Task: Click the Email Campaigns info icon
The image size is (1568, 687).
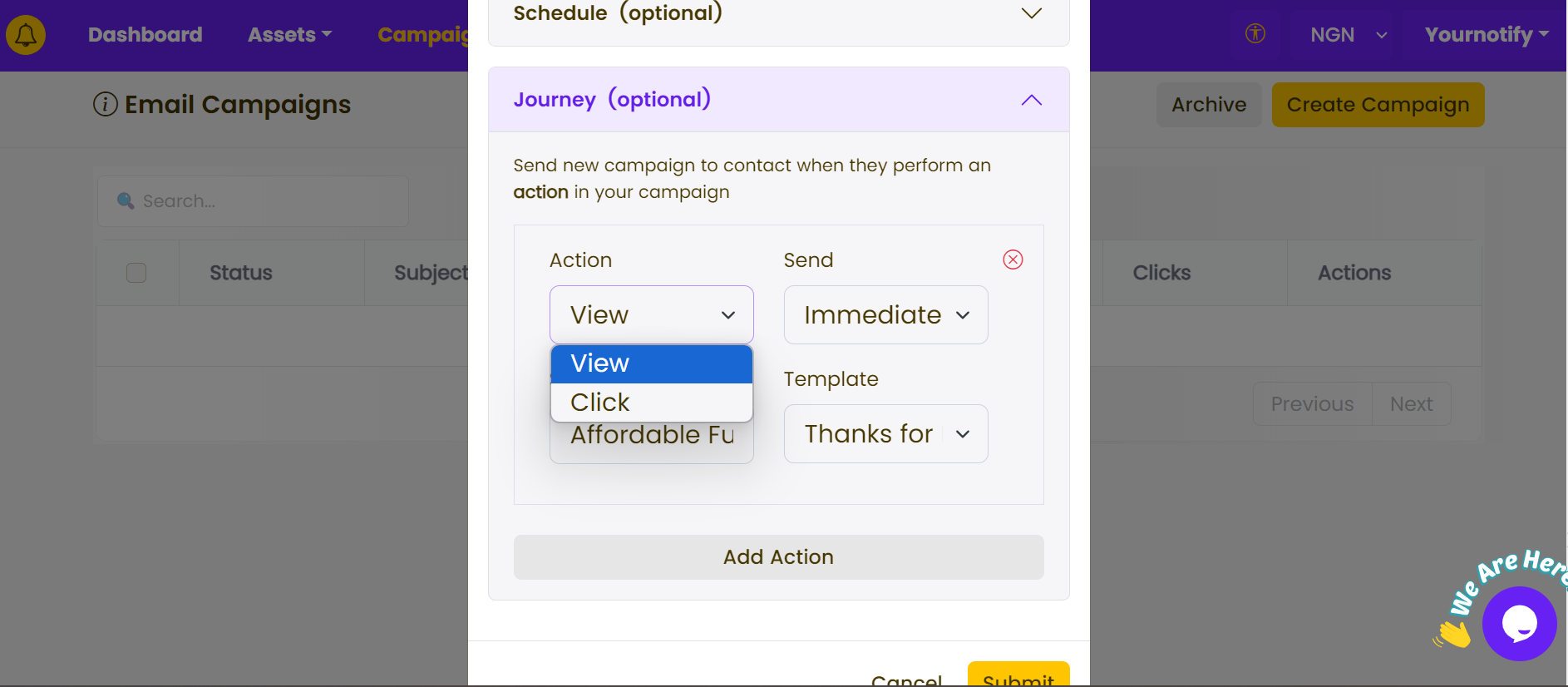Action: [x=105, y=105]
